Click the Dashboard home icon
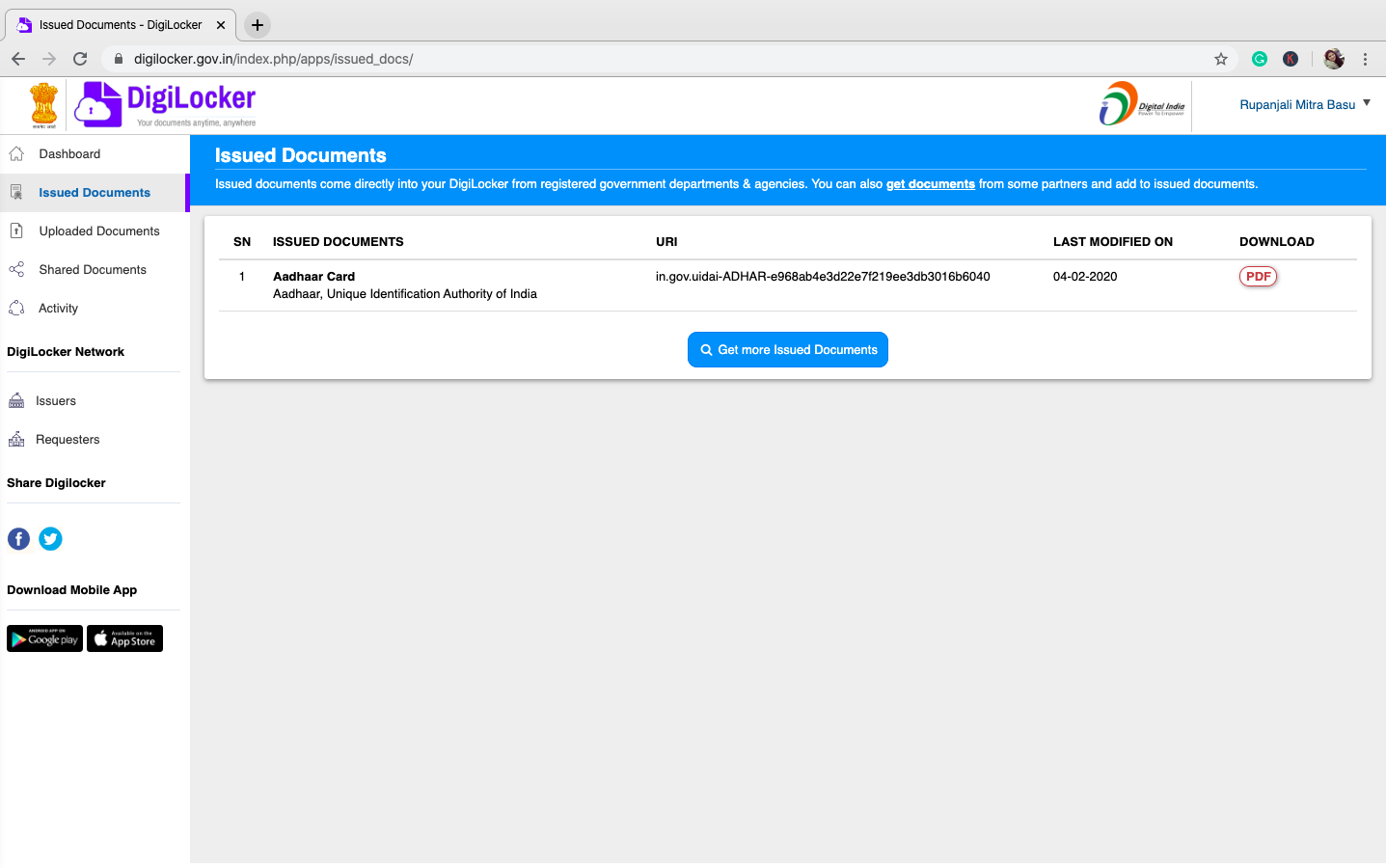This screenshot has height=868, width=1386. 16,154
